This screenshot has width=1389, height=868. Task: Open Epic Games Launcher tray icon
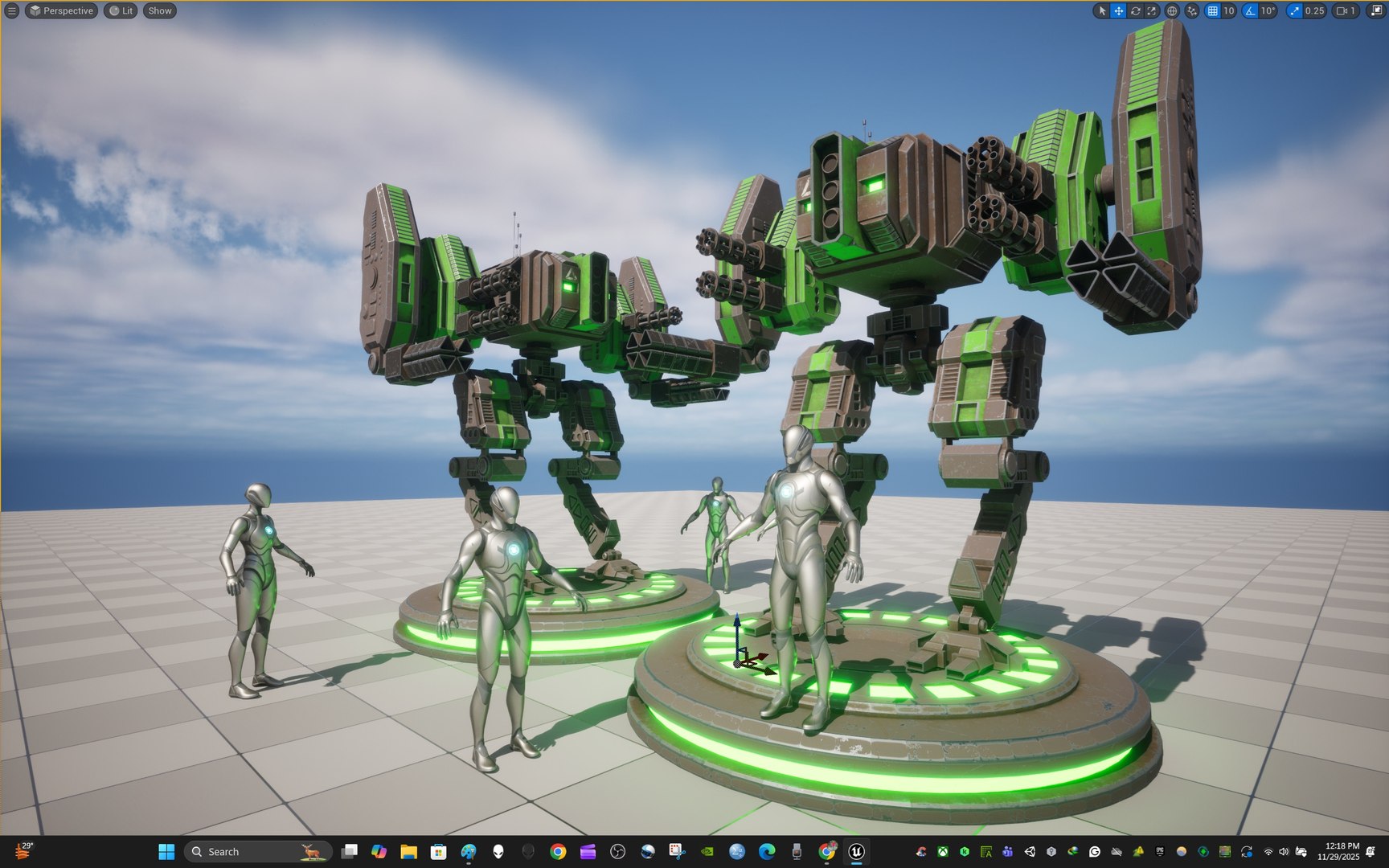pyautogui.click(x=1160, y=851)
